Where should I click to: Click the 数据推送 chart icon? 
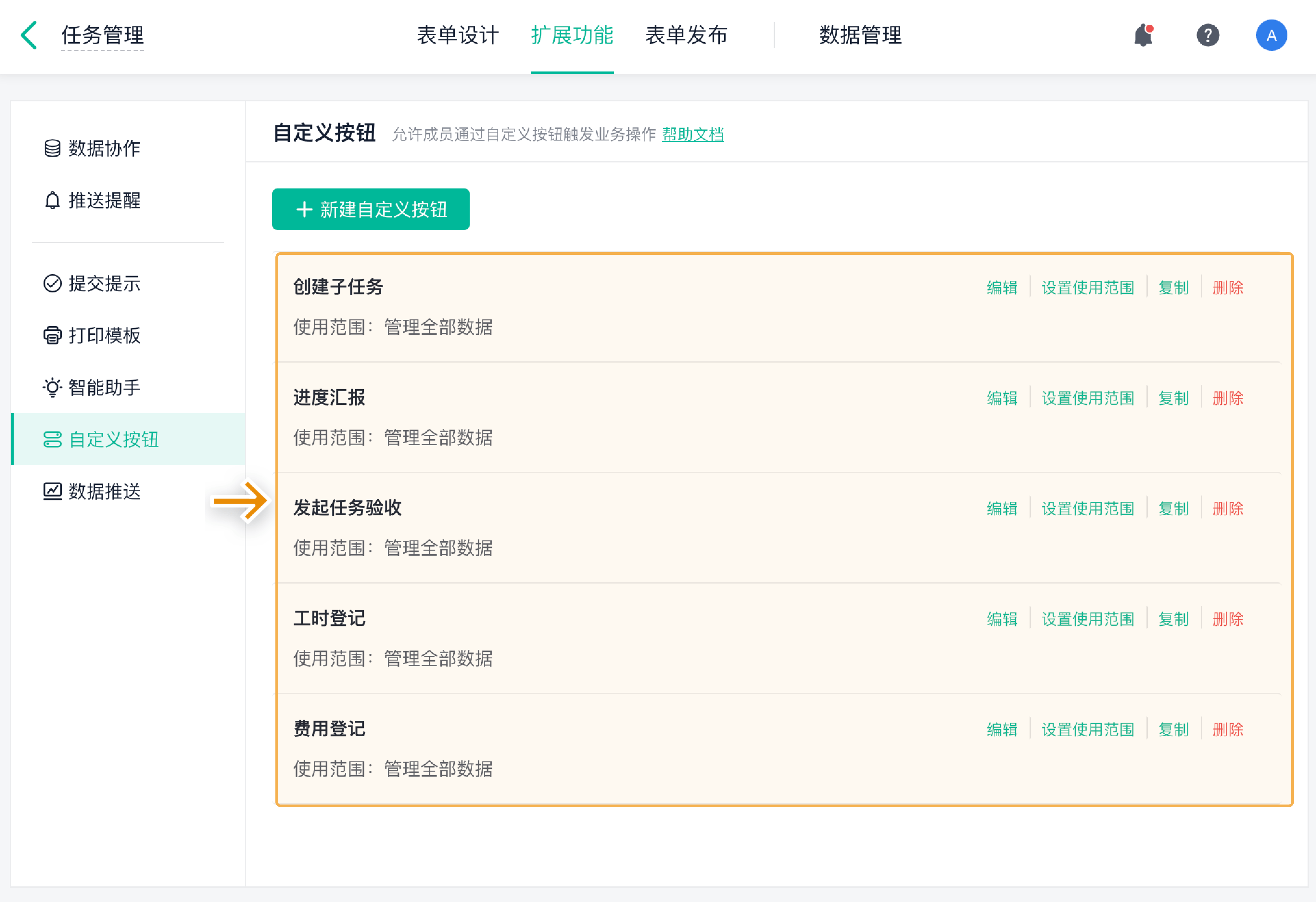click(52, 491)
